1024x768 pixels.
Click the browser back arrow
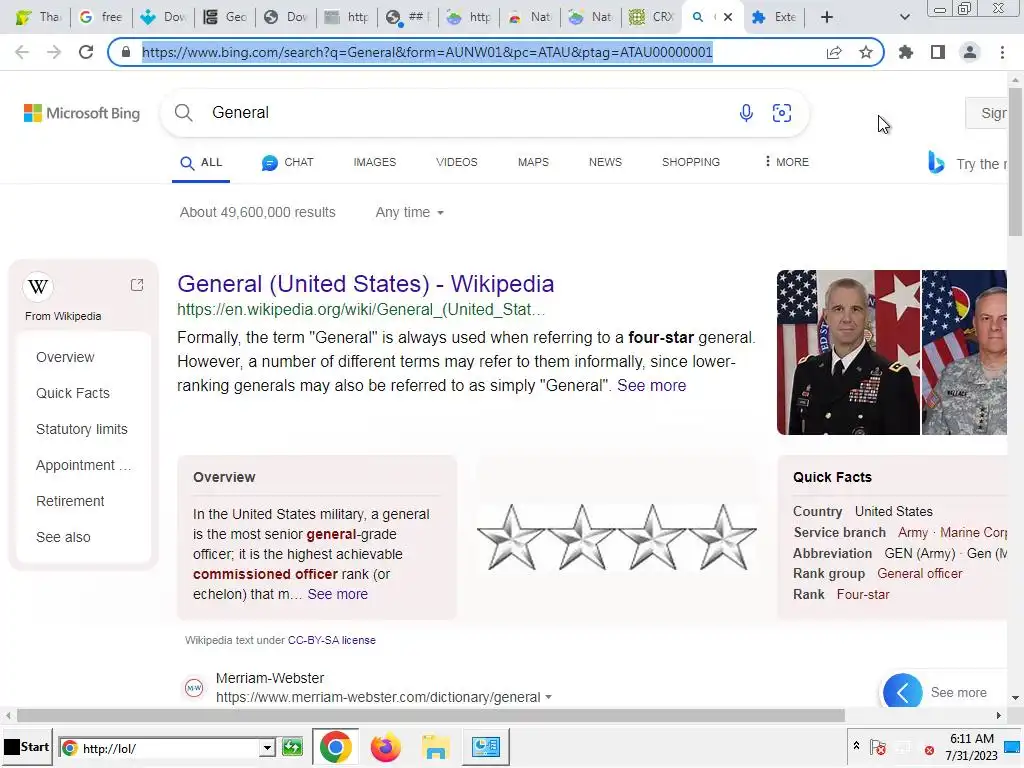coord(22,52)
